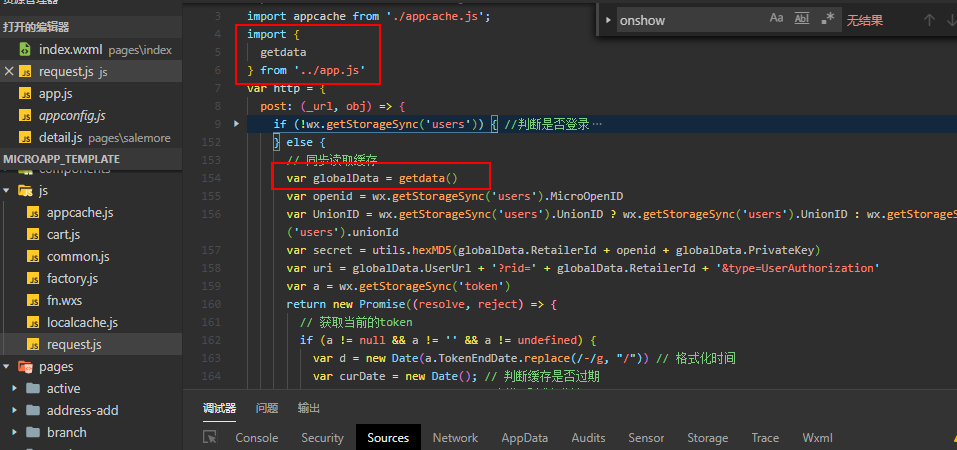957x450 pixels.
Task: Select the Sources devtools tab
Action: [388, 438]
